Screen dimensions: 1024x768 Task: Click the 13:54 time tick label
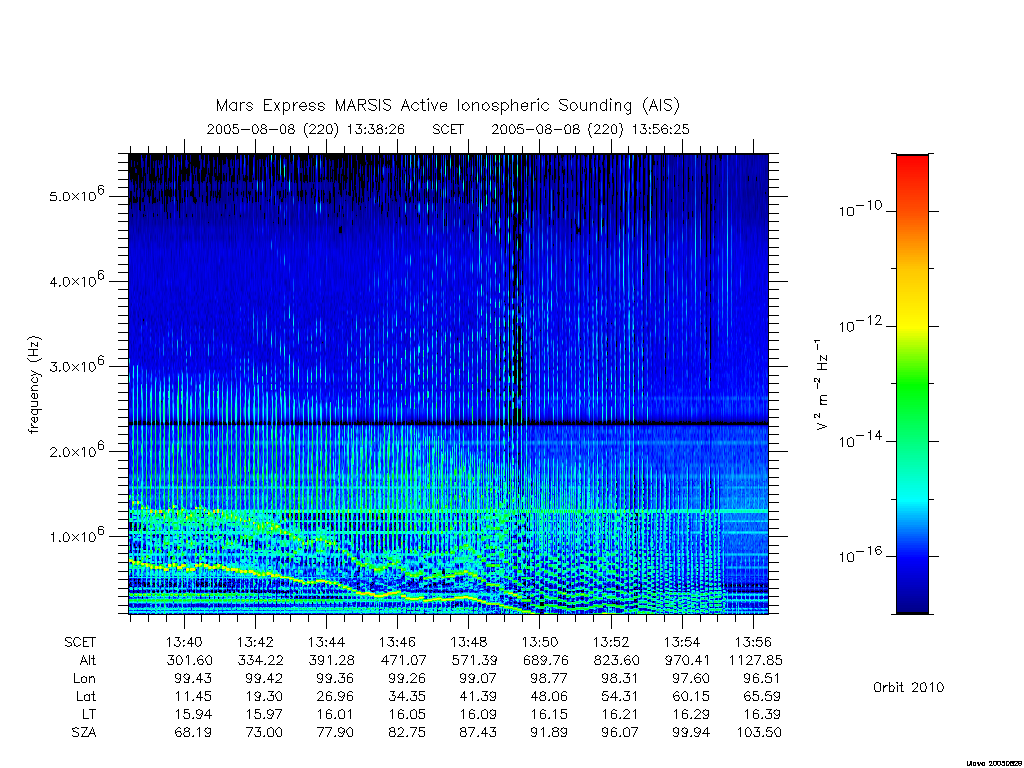tap(682, 642)
